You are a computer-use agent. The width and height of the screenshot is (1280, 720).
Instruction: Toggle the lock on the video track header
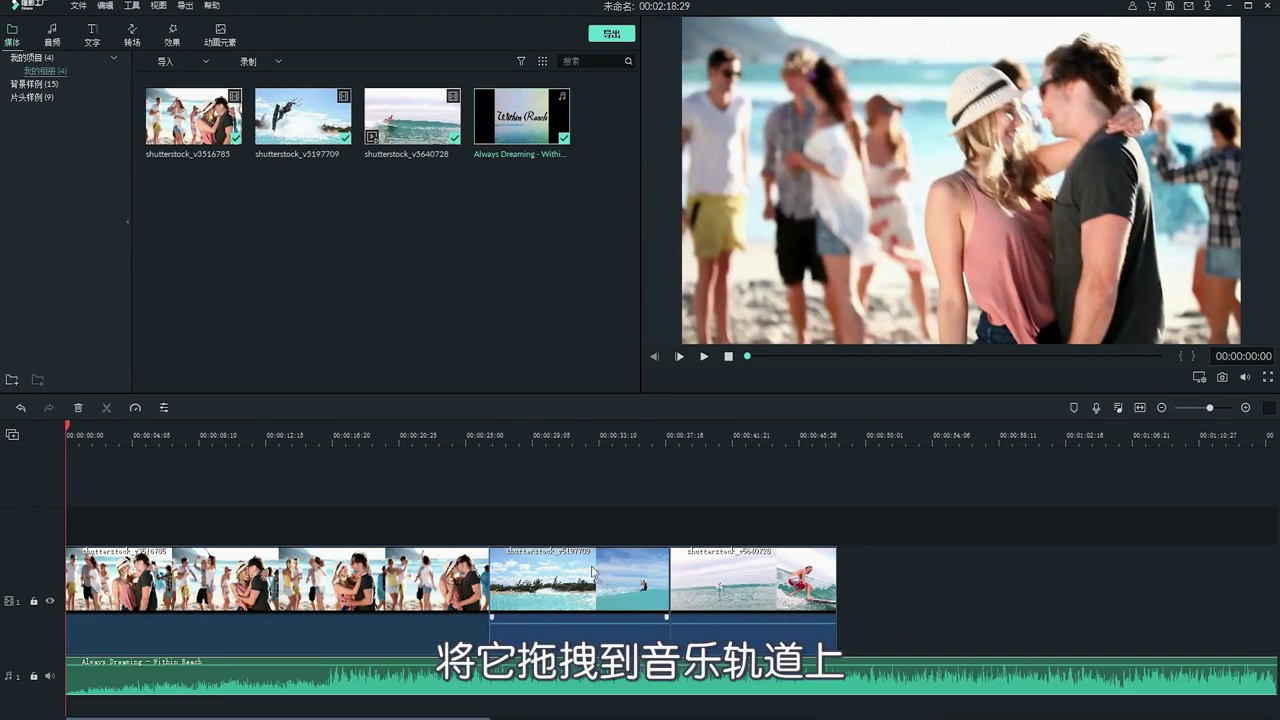point(34,601)
